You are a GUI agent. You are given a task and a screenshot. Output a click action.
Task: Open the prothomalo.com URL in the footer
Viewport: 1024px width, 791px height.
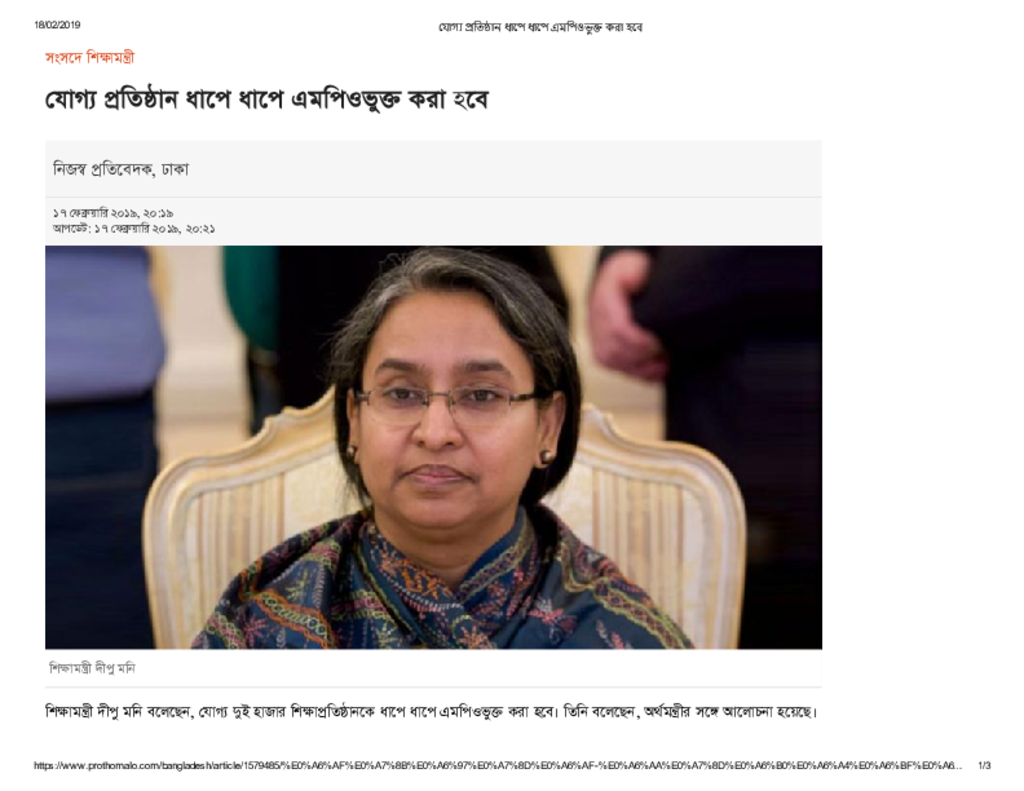[498, 766]
